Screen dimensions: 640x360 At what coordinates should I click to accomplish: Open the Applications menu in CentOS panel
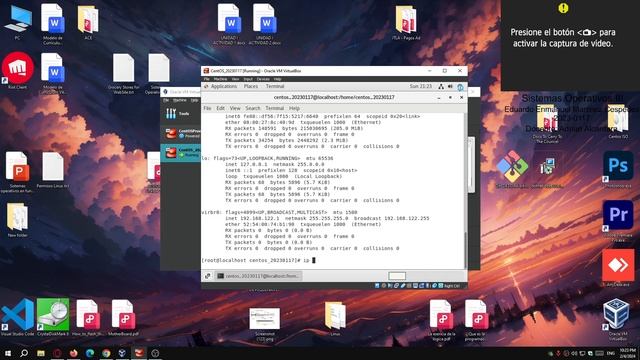pyautogui.click(x=223, y=87)
